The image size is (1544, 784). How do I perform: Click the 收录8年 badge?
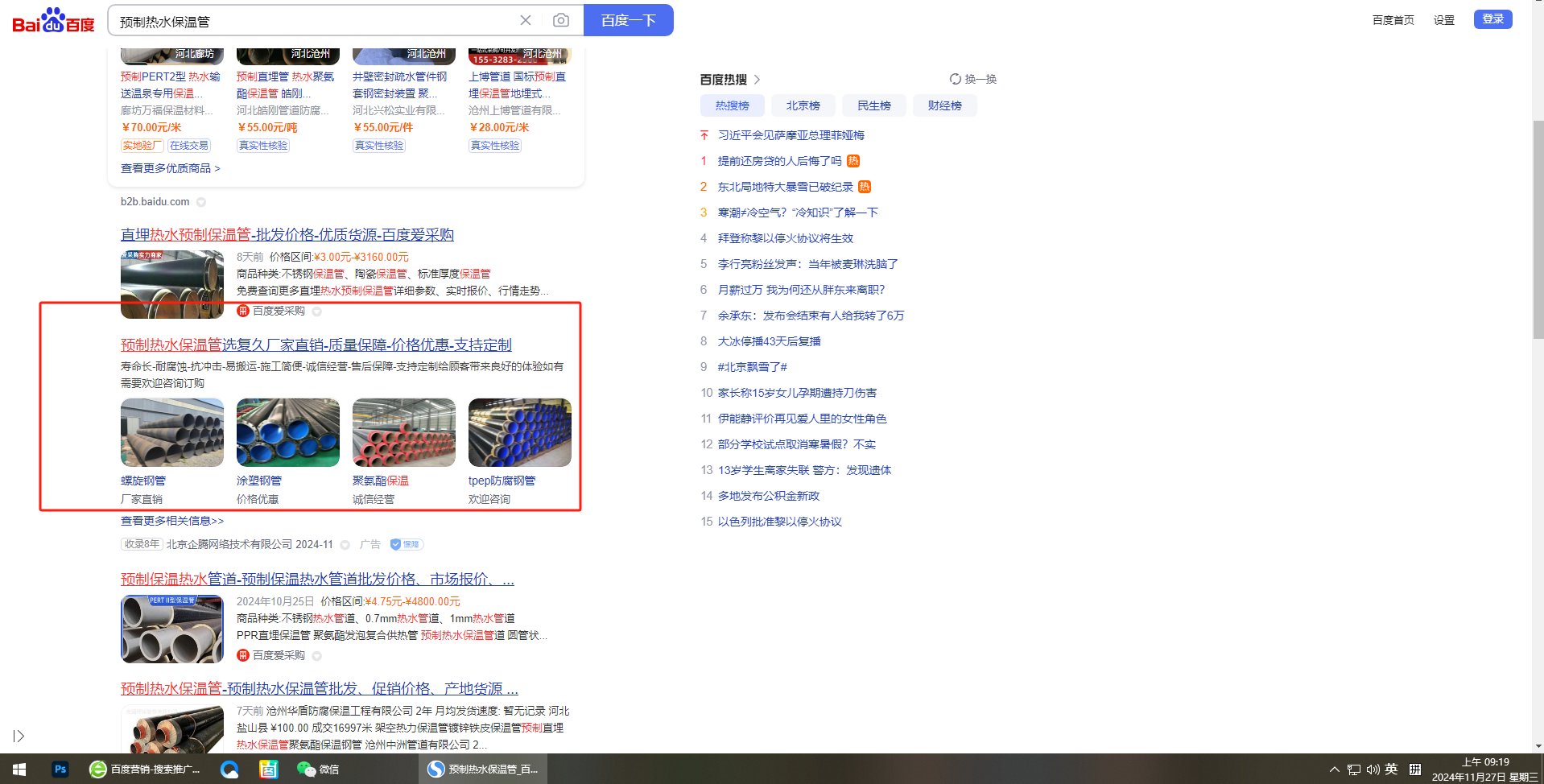click(142, 544)
